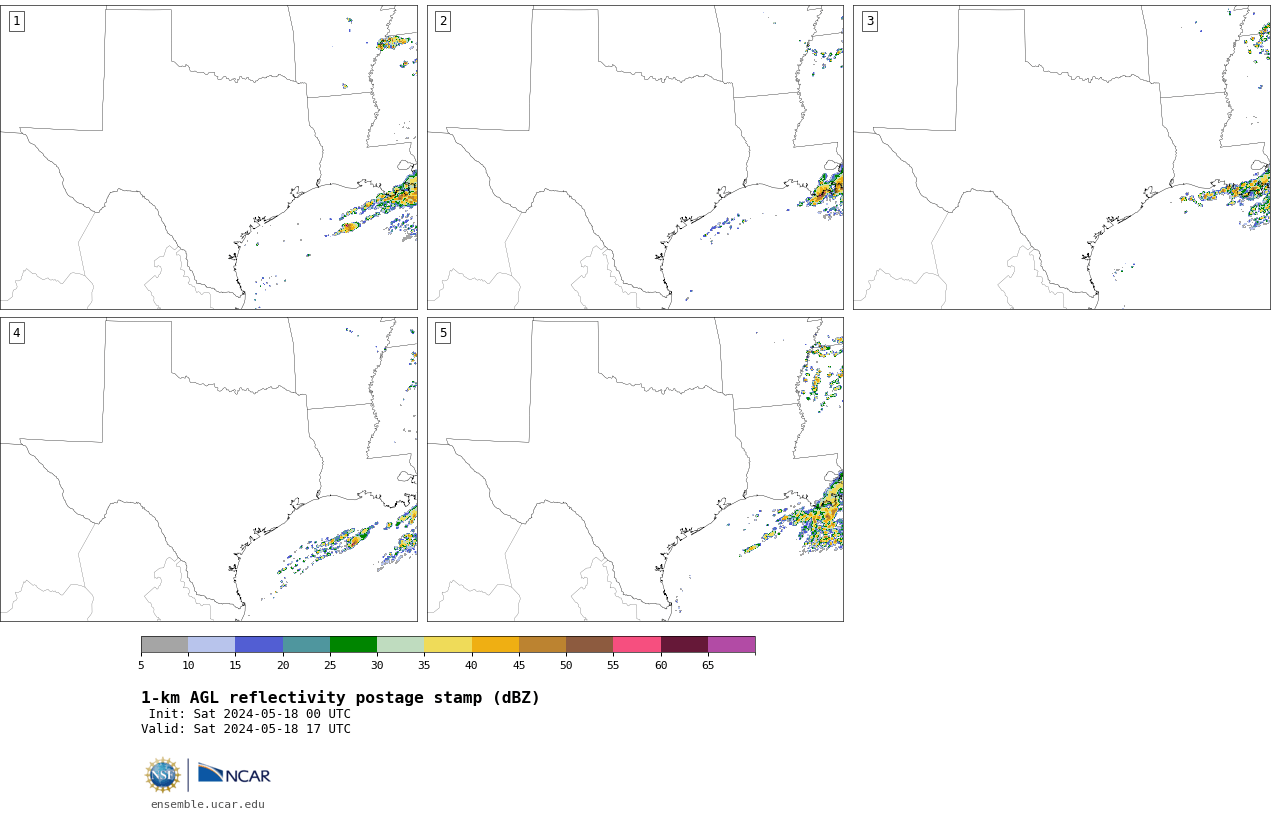Click the NCAR logo

point(234,774)
